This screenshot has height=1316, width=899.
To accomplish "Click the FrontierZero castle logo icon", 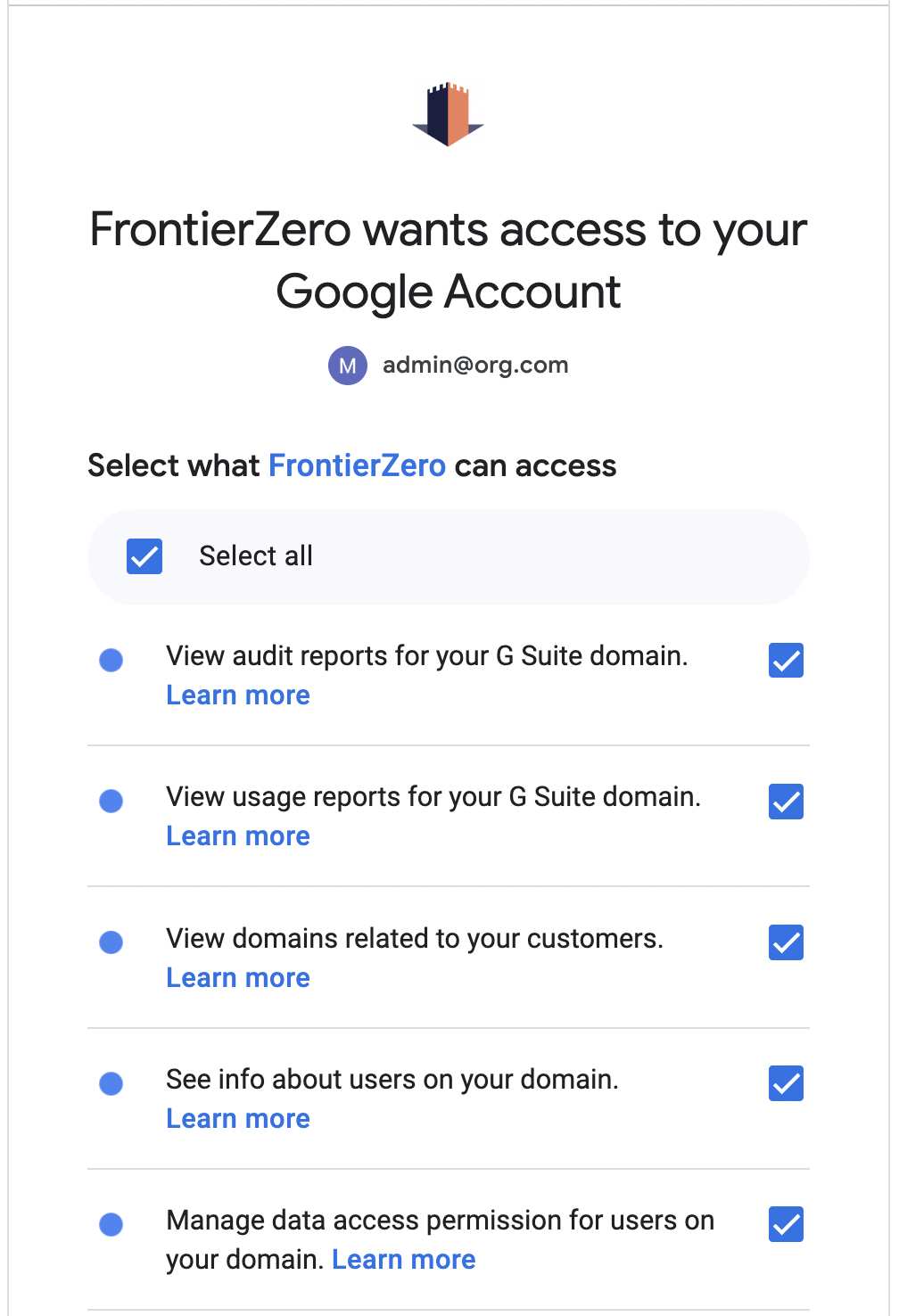I will click(x=448, y=114).
